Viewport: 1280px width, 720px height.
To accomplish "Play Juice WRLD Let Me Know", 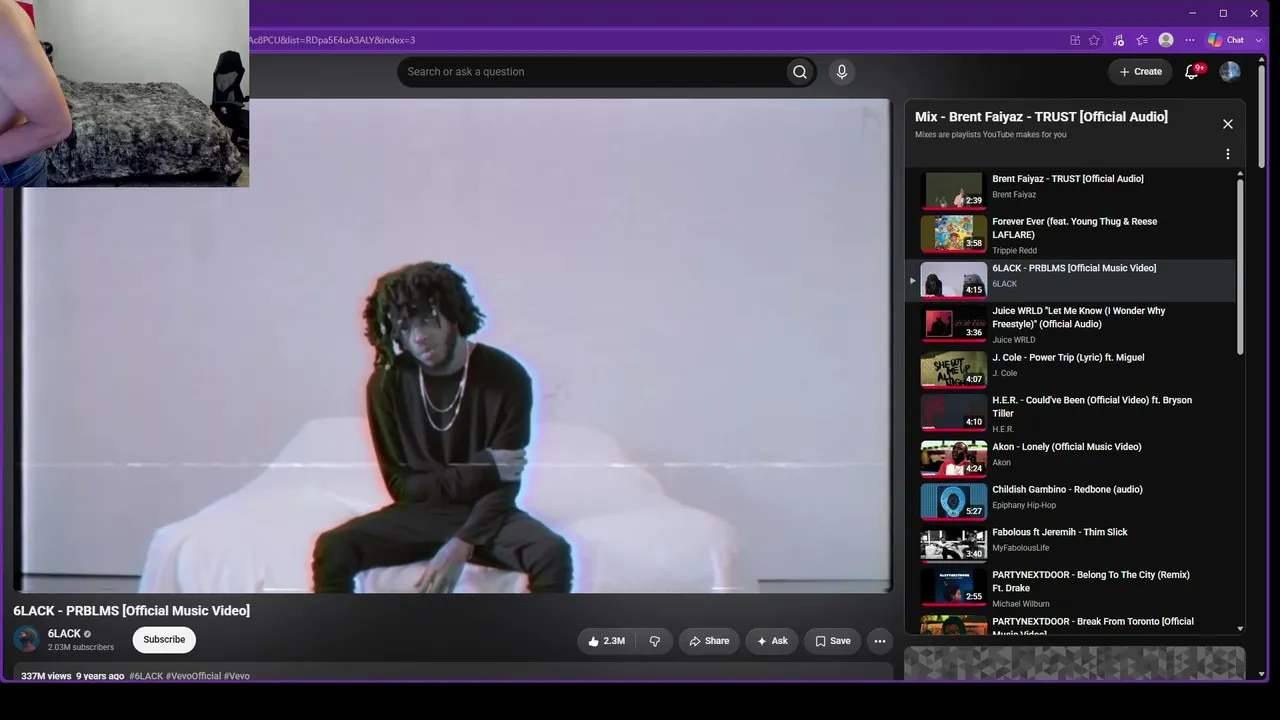I will click(x=1071, y=325).
